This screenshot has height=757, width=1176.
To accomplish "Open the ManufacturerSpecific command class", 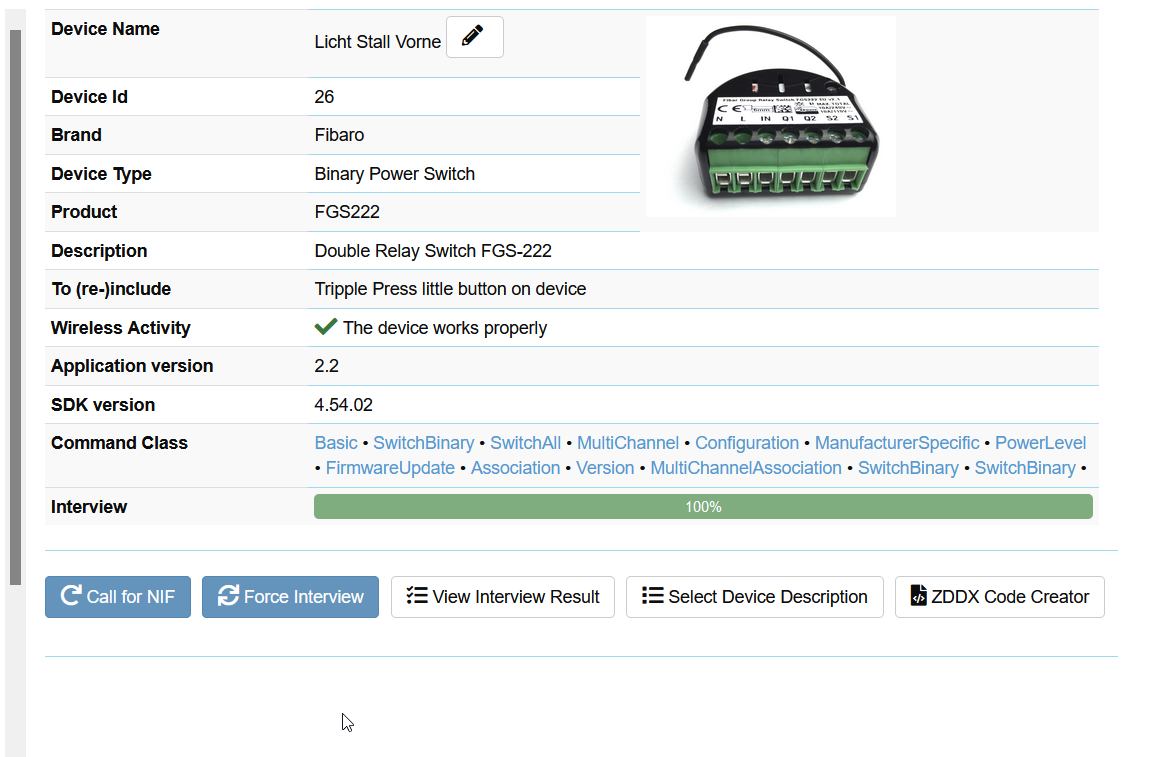I will [896, 442].
